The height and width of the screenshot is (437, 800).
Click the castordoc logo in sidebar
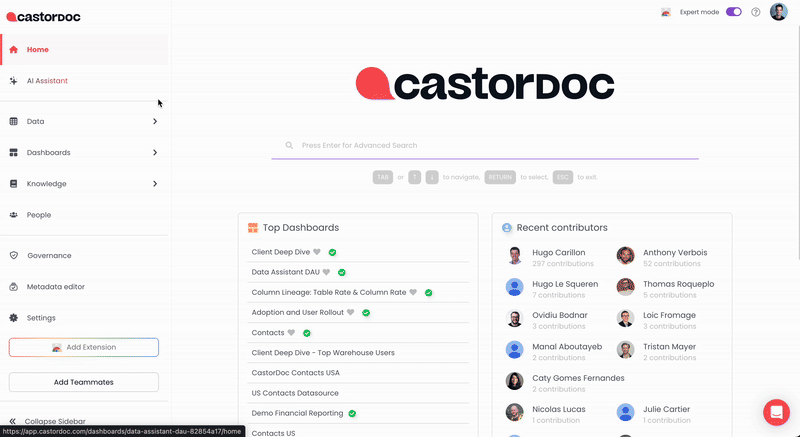[43, 17]
